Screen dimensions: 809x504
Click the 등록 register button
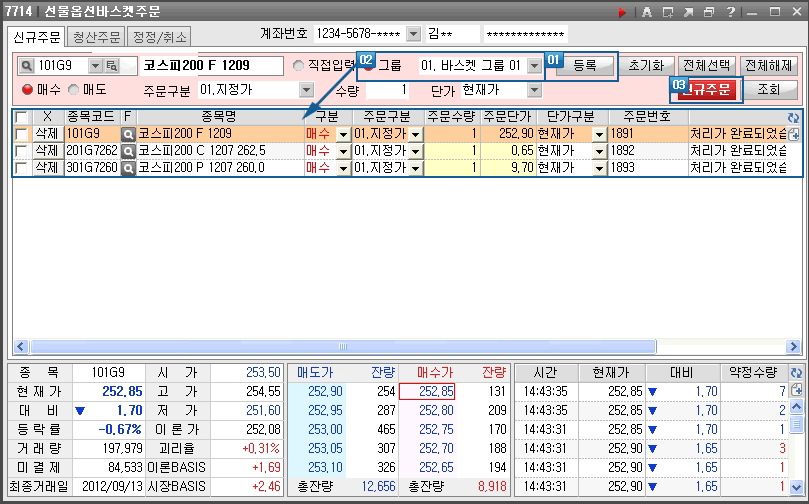585,66
